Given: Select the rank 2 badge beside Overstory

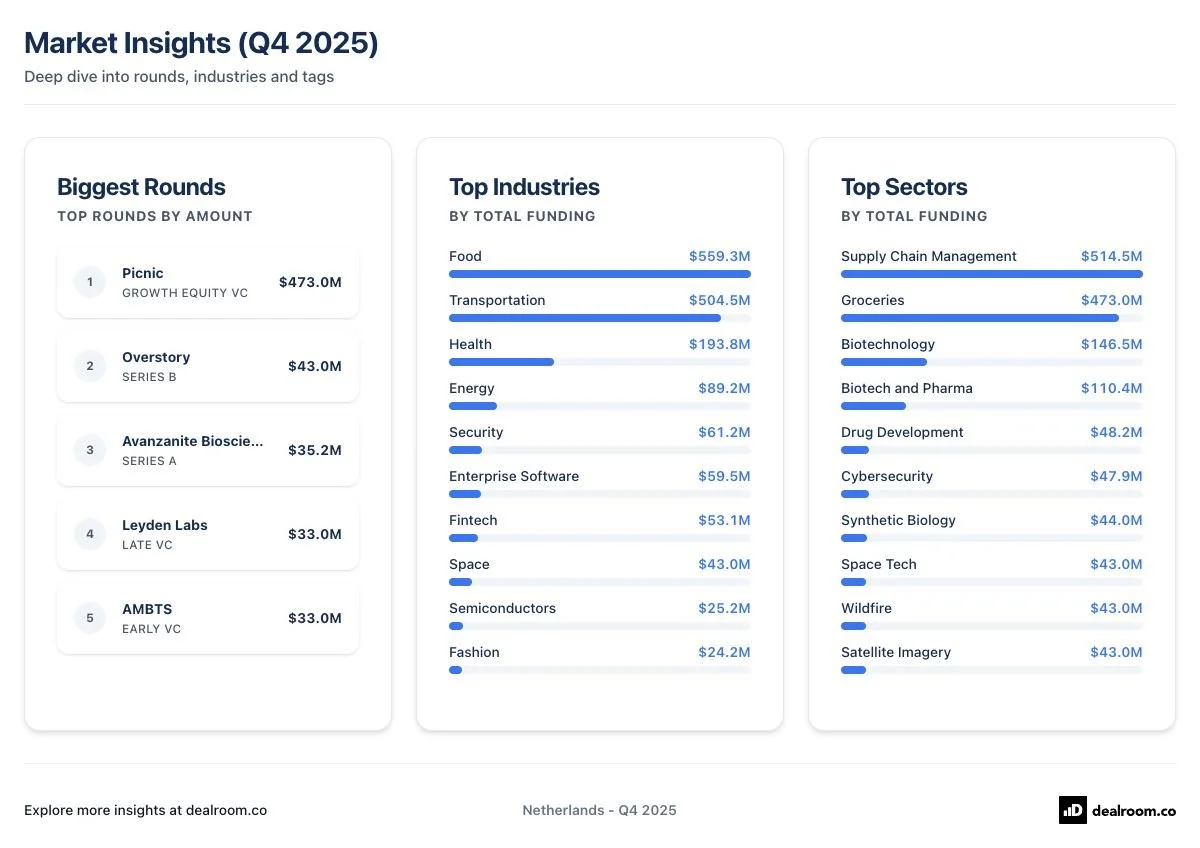Looking at the screenshot, I should pyautogui.click(x=89, y=366).
